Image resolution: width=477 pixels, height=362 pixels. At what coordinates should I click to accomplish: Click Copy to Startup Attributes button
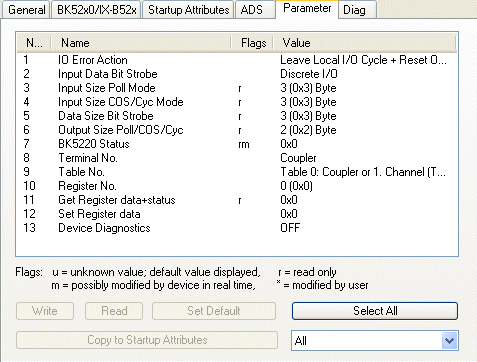pyautogui.click(x=147, y=340)
